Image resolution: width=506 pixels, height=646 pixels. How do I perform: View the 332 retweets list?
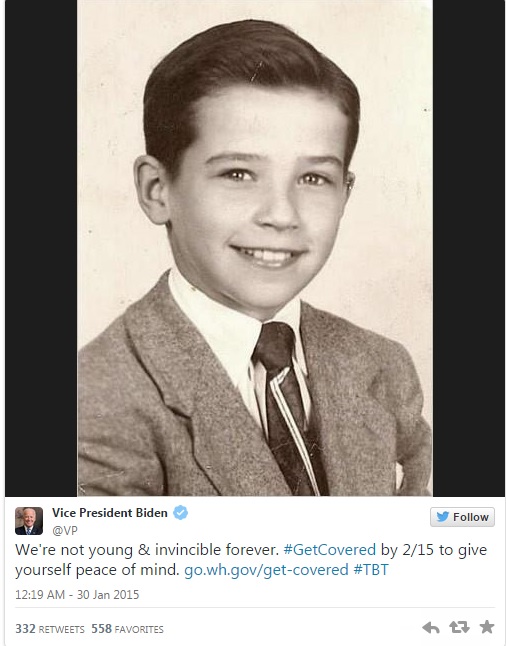point(50,629)
